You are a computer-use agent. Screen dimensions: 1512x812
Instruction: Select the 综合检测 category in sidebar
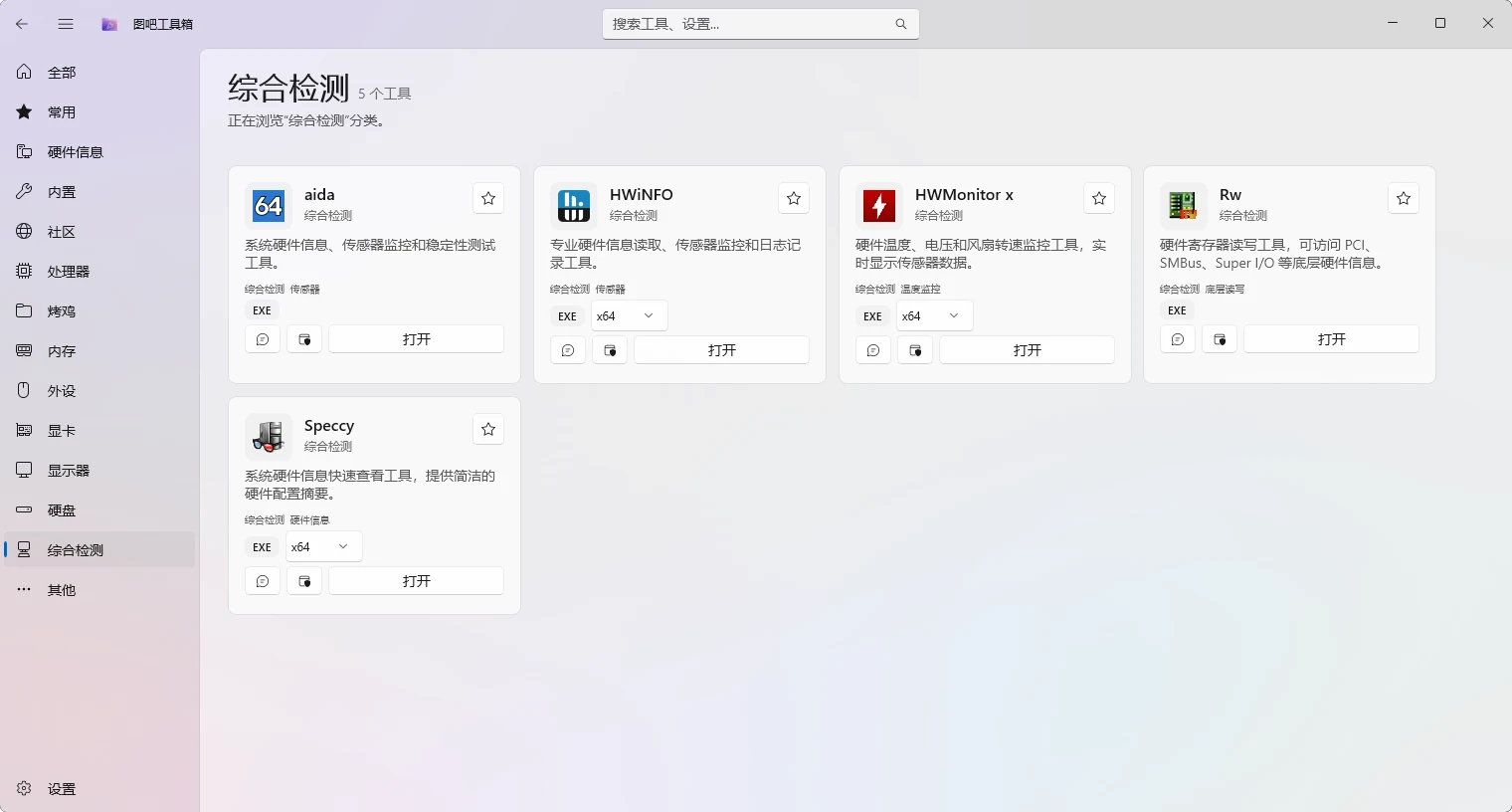coord(99,549)
